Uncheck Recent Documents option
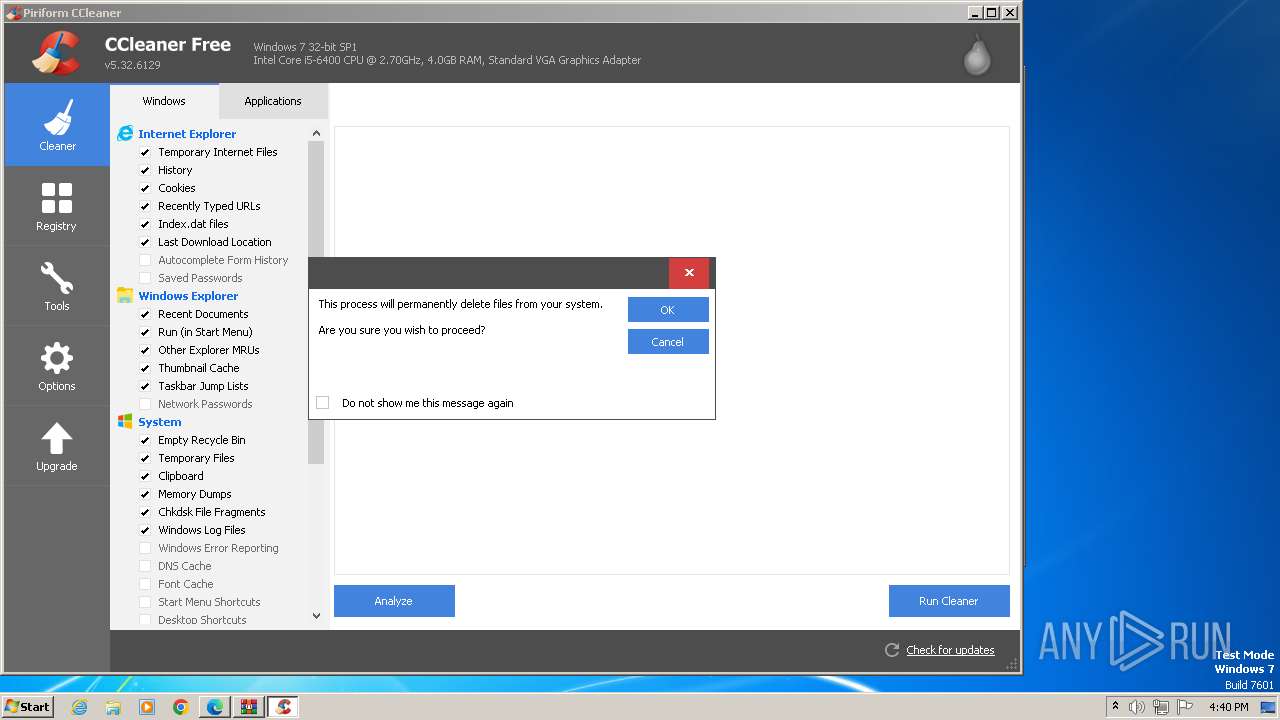This screenshot has width=1280, height=720. [145, 314]
